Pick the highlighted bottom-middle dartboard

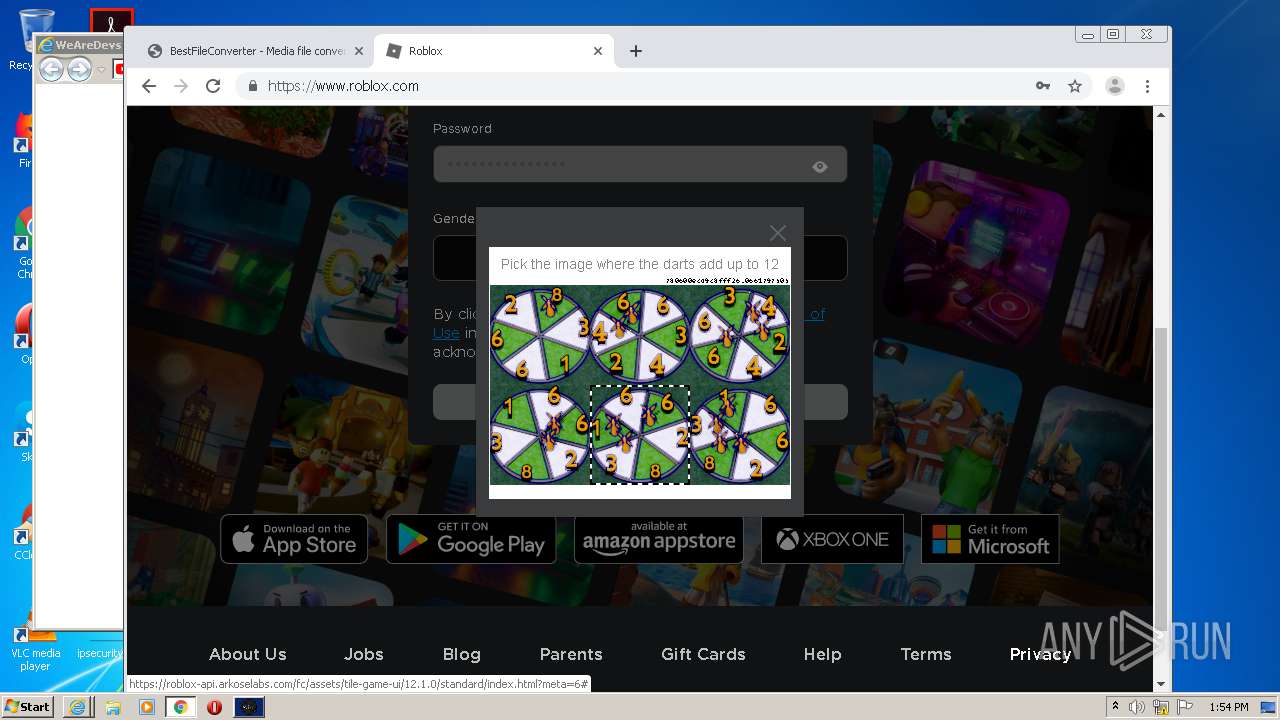click(640, 435)
